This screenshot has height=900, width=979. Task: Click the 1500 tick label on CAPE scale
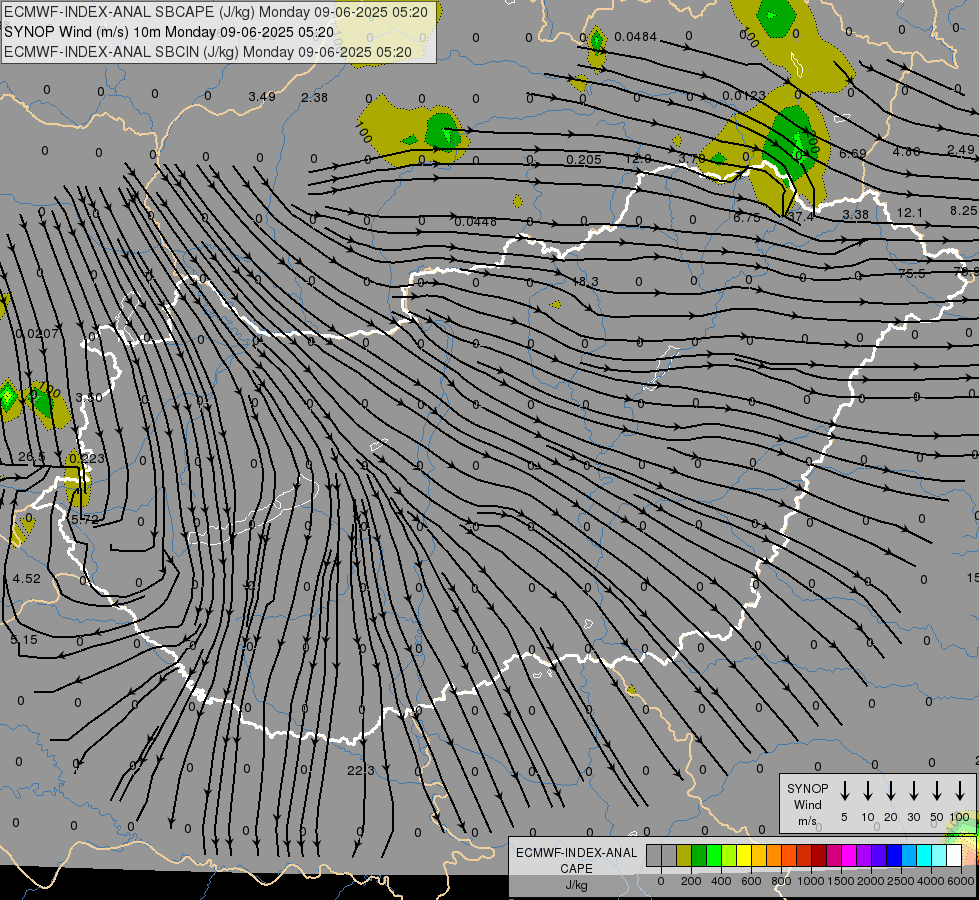[x=841, y=881]
